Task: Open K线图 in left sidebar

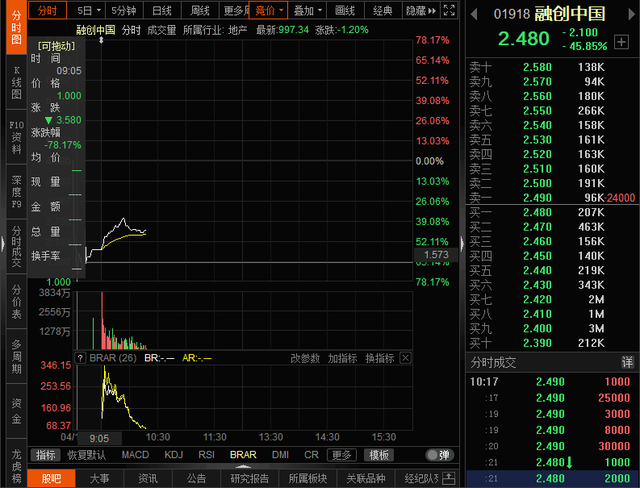Action: pos(16,83)
